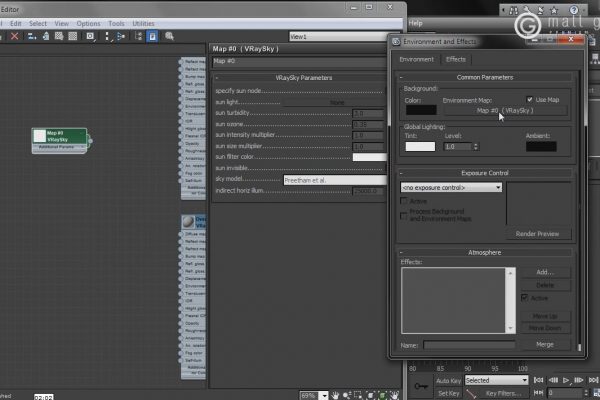Open the no exposure control dropdown
This screenshot has height=400, width=600.
coord(451,188)
